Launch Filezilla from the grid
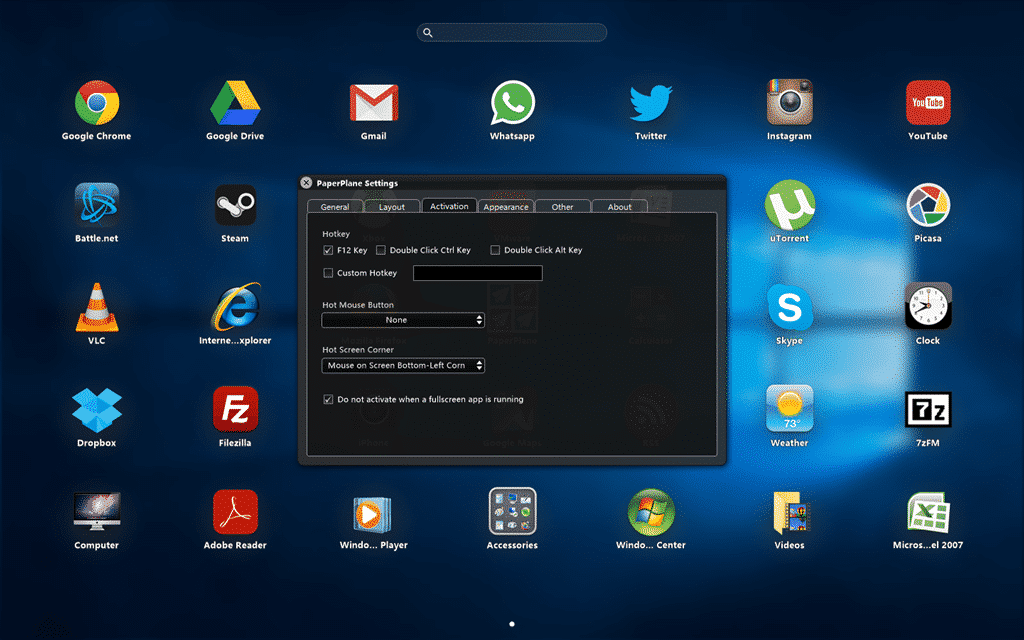1024x640 pixels. click(235, 409)
